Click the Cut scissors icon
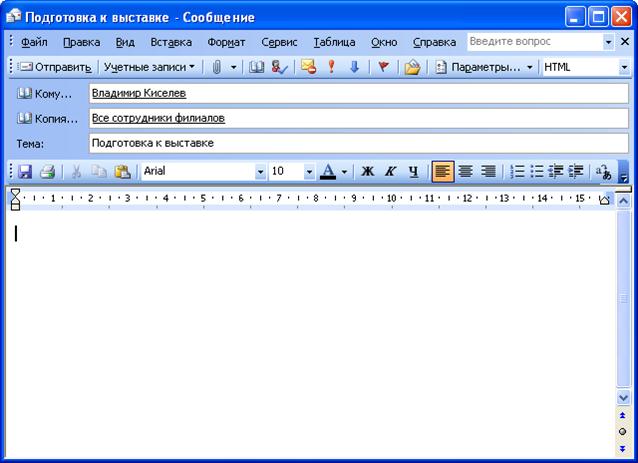 (76, 171)
